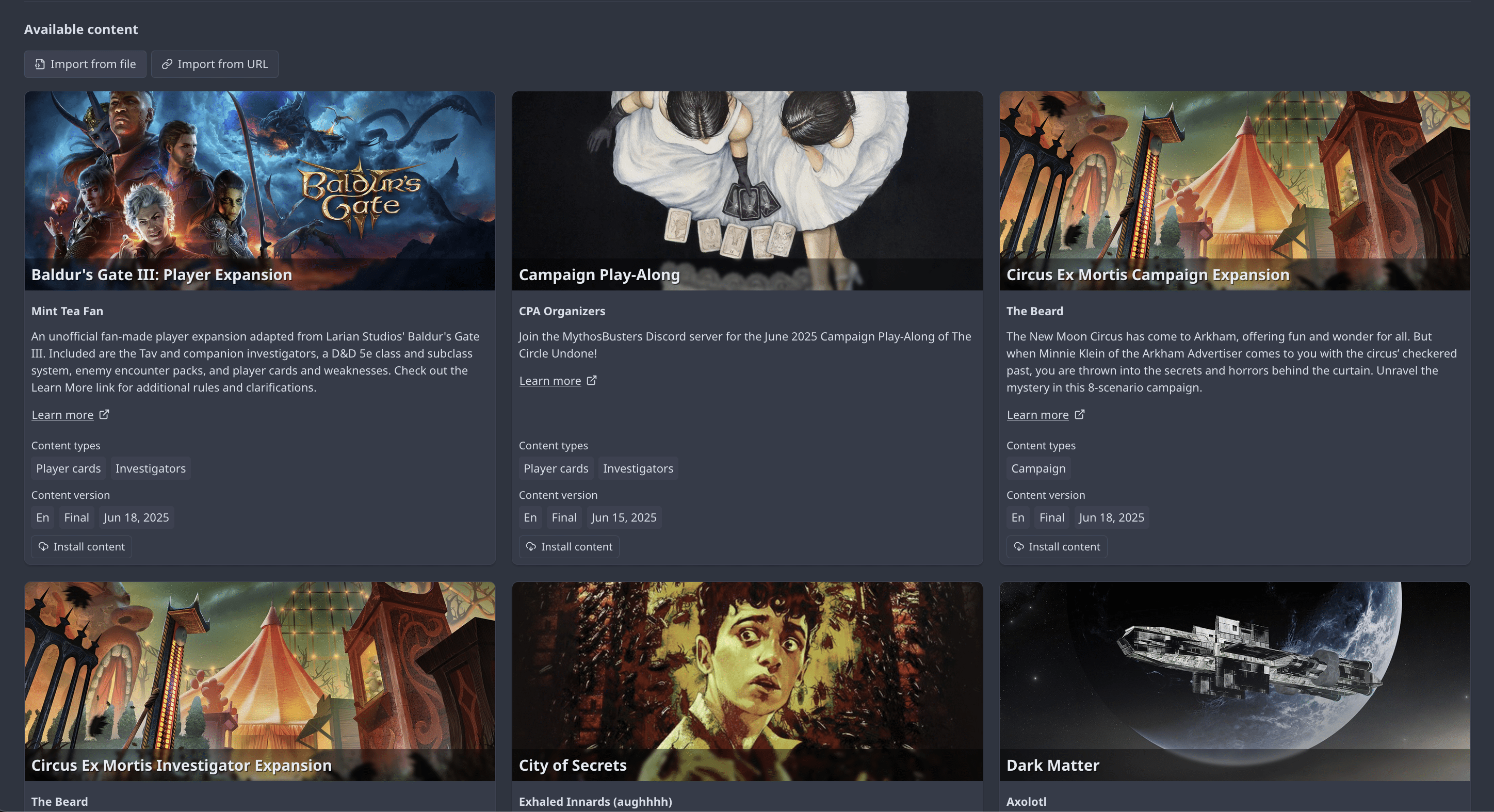Click the external-link icon next to Campaign Play-Along Learn more

[592, 380]
